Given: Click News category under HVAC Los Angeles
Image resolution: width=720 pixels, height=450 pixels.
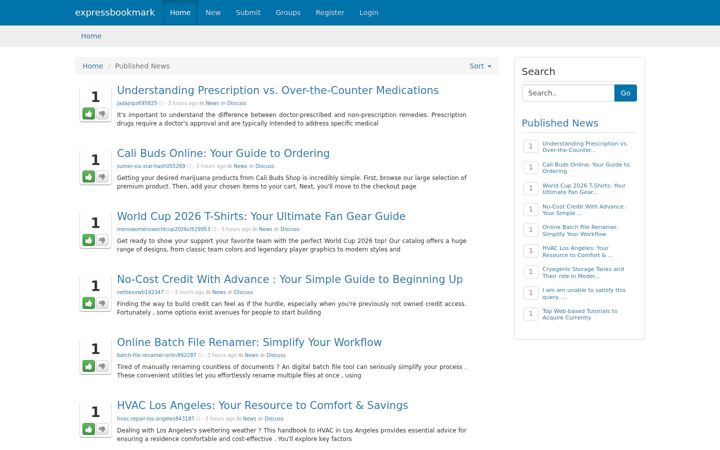Looking at the screenshot, I should 249,419.
